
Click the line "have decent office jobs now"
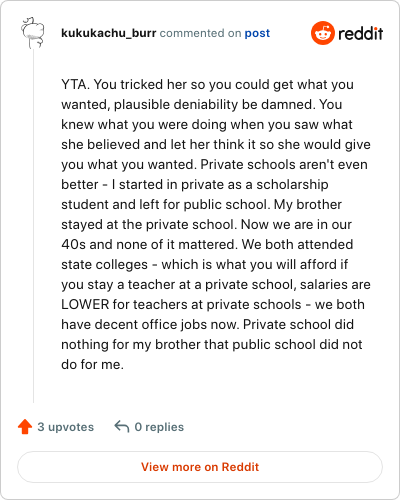click(x=207, y=325)
